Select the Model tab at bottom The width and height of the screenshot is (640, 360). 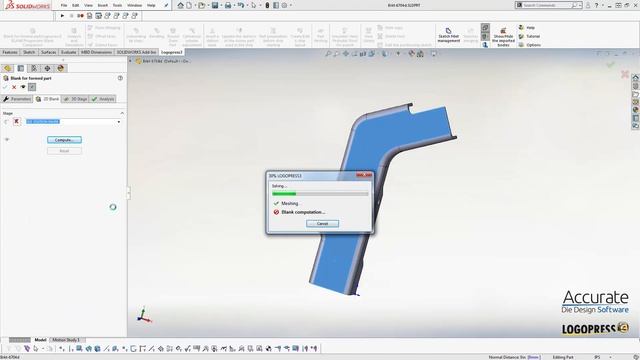40,340
